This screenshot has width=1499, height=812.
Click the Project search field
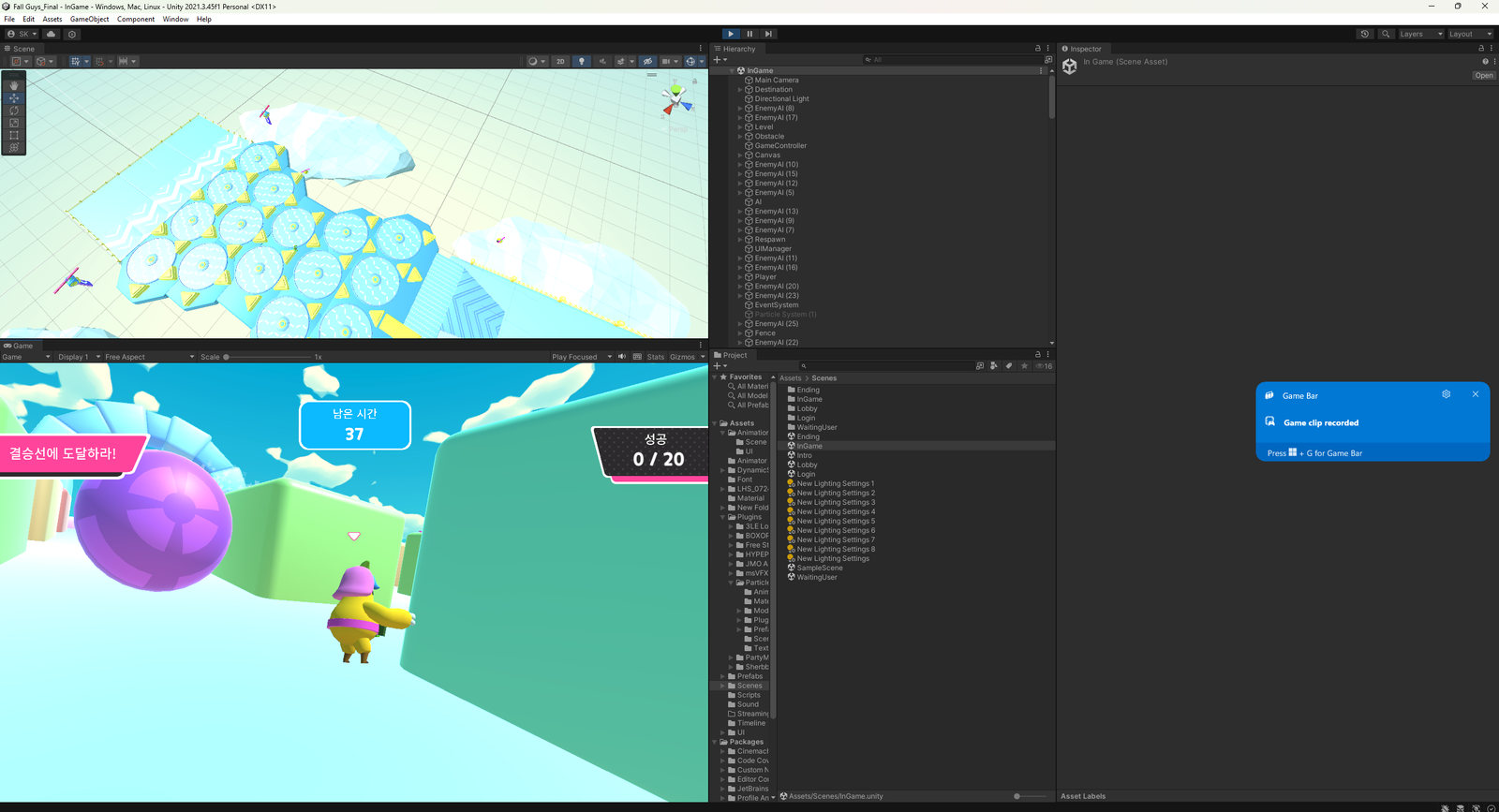pos(885,366)
